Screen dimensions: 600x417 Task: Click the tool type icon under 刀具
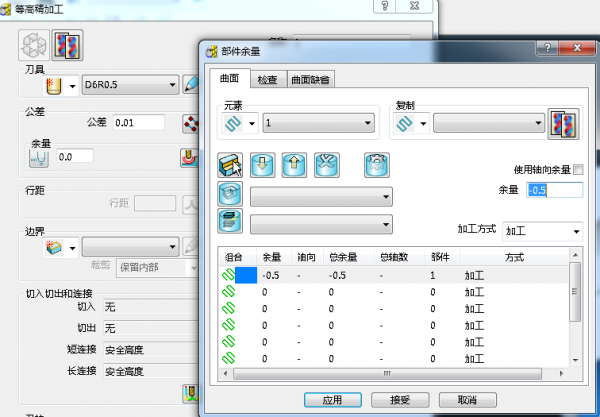(54, 85)
